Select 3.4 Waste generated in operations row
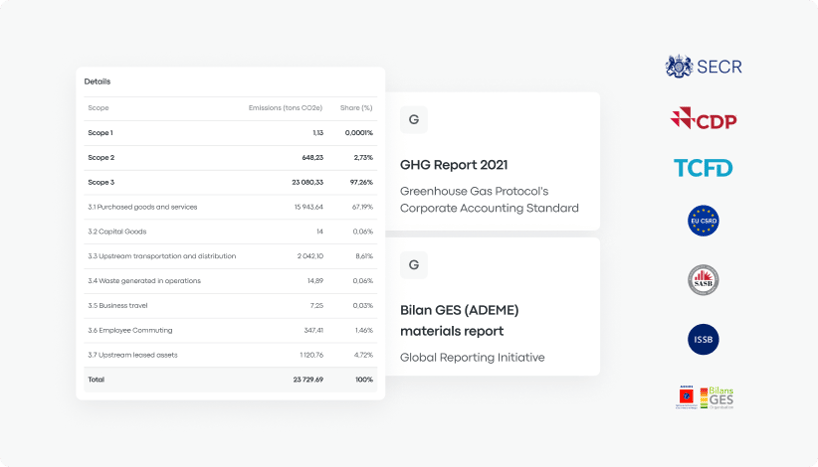This screenshot has height=467, width=818. click(x=230, y=281)
